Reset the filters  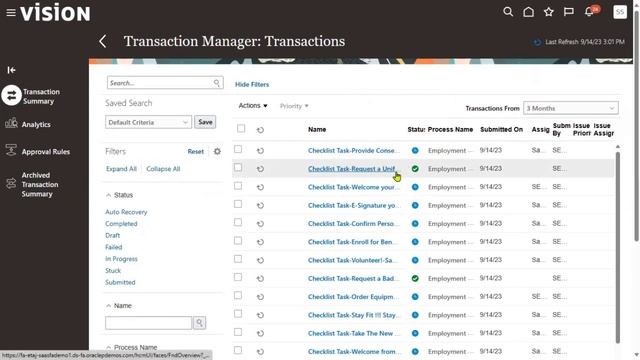click(x=196, y=151)
